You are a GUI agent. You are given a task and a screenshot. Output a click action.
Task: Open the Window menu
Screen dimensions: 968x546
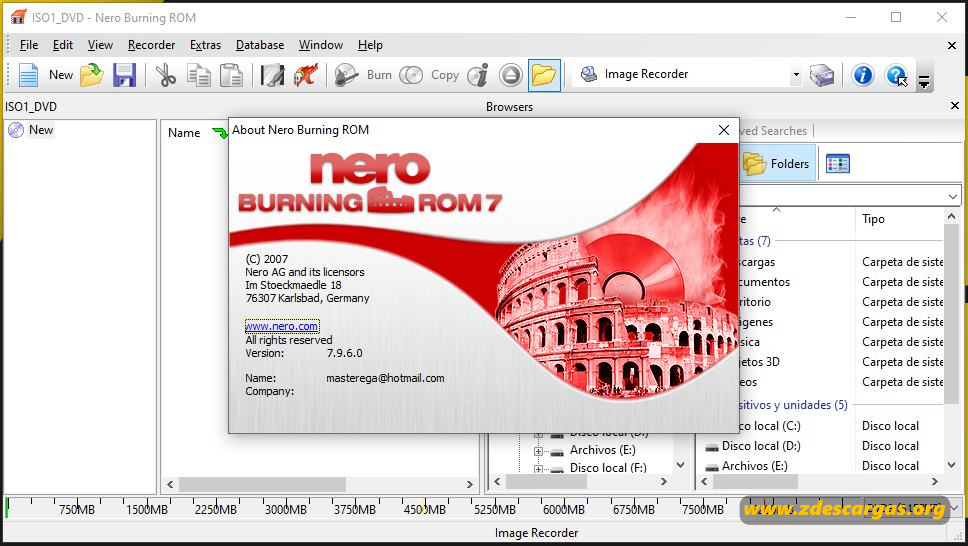coord(321,45)
